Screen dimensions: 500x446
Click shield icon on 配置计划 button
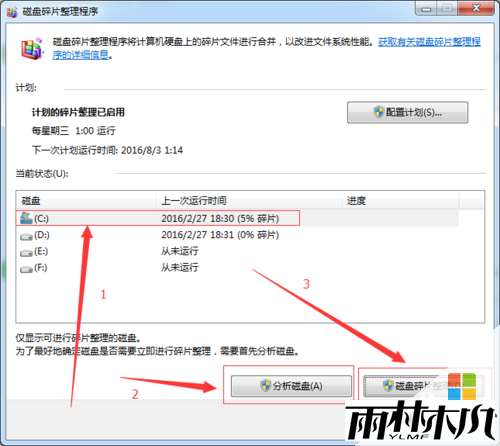379,112
